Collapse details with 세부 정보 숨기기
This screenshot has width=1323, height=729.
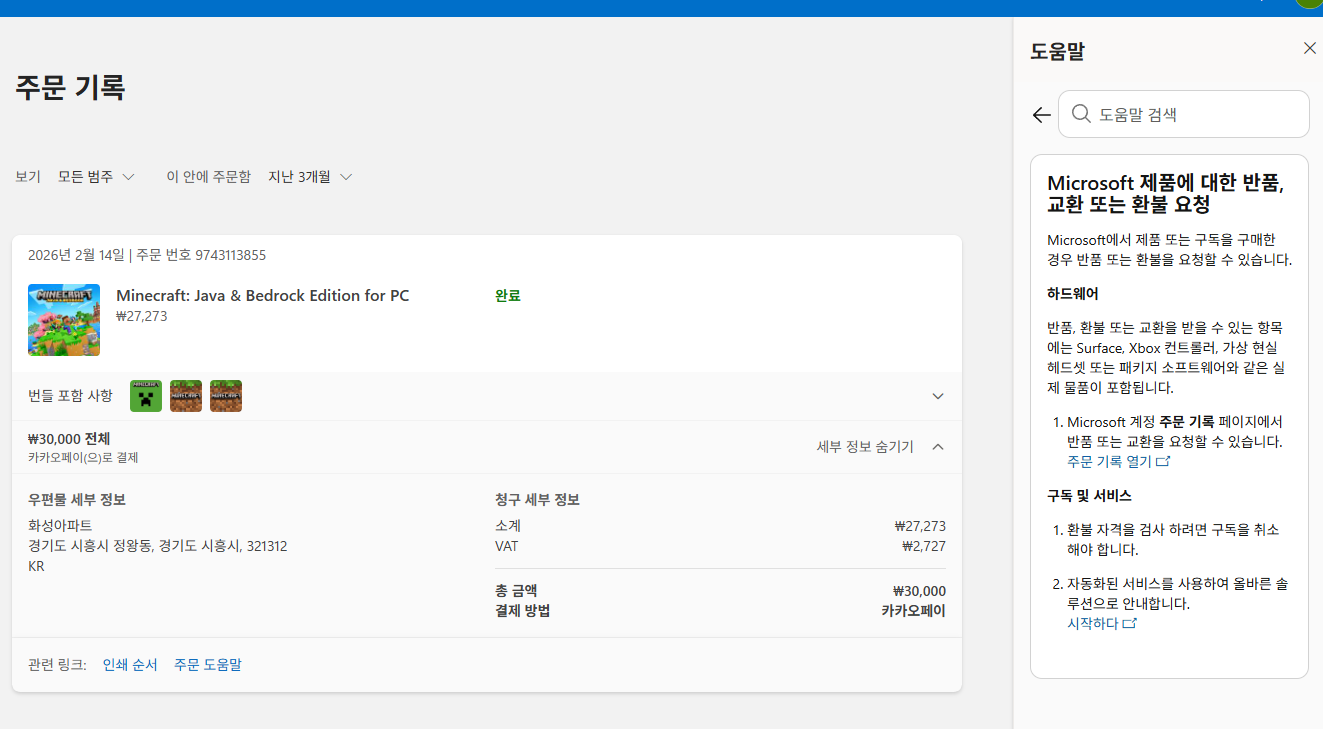coord(880,447)
